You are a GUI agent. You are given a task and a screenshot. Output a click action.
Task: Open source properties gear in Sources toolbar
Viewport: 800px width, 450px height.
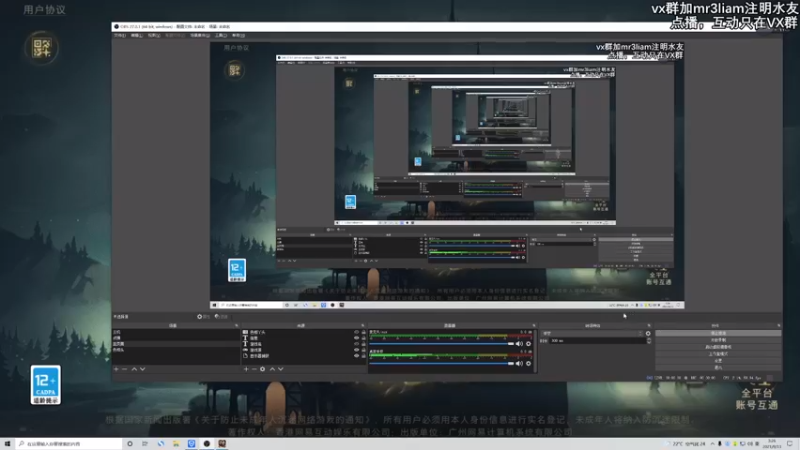point(262,369)
